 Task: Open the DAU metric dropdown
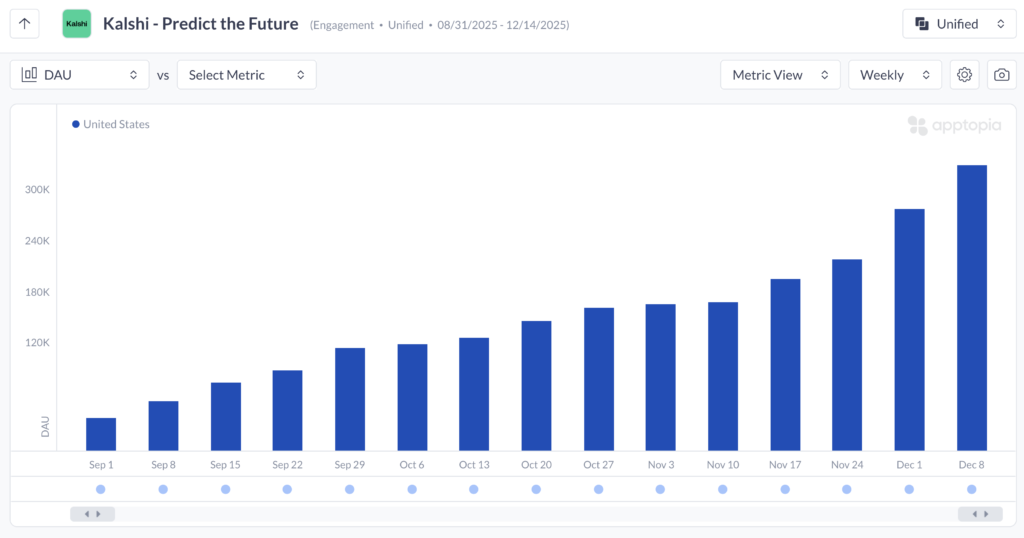(x=79, y=75)
